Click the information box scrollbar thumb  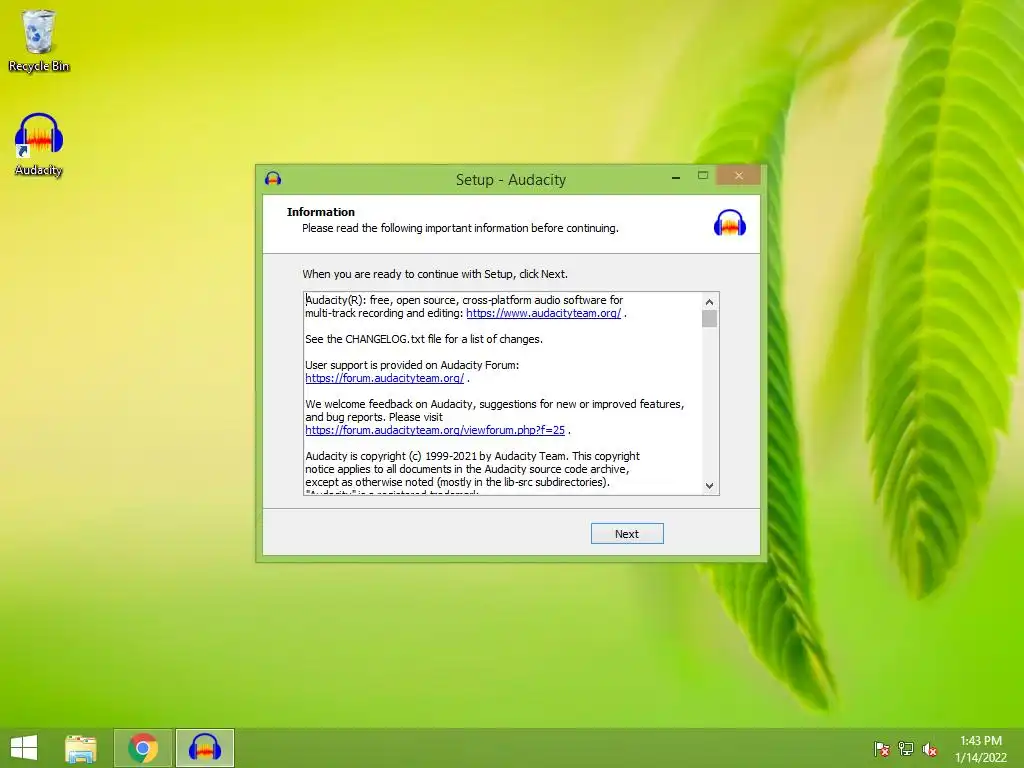click(710, 319)
